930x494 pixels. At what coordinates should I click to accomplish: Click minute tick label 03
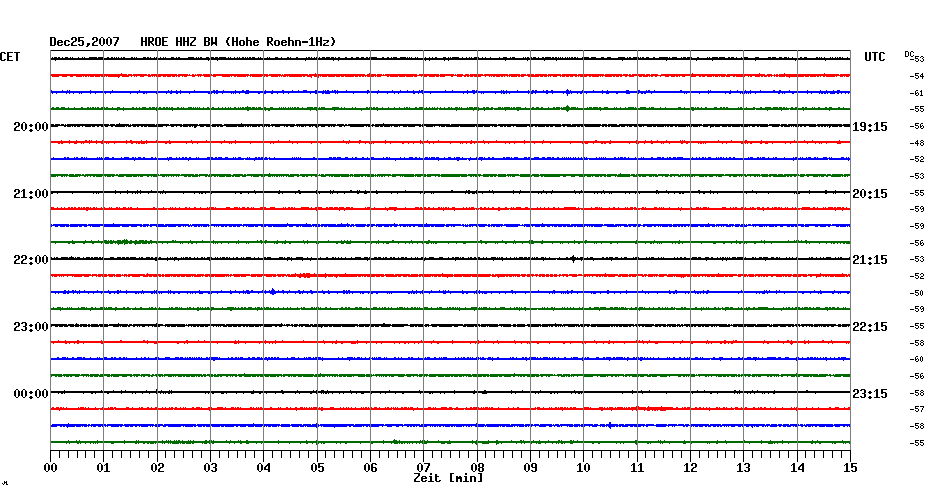pyautogui.click(x=211, y=468)
